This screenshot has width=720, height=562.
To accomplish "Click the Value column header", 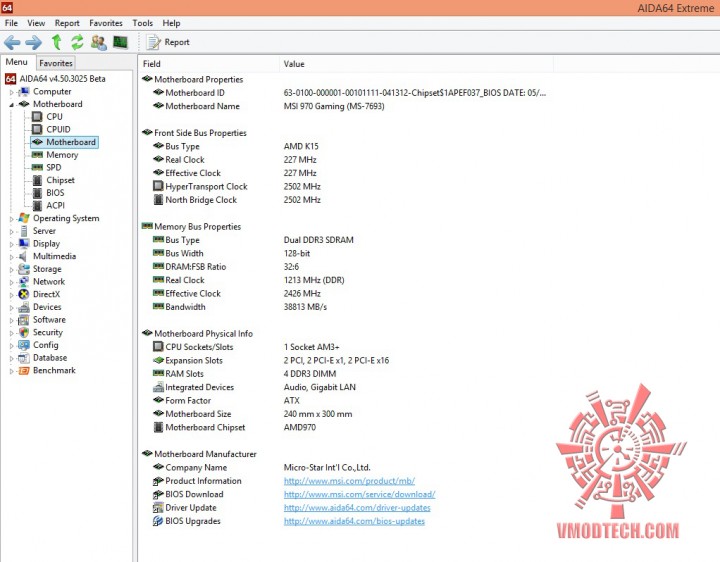I will 416,64.
